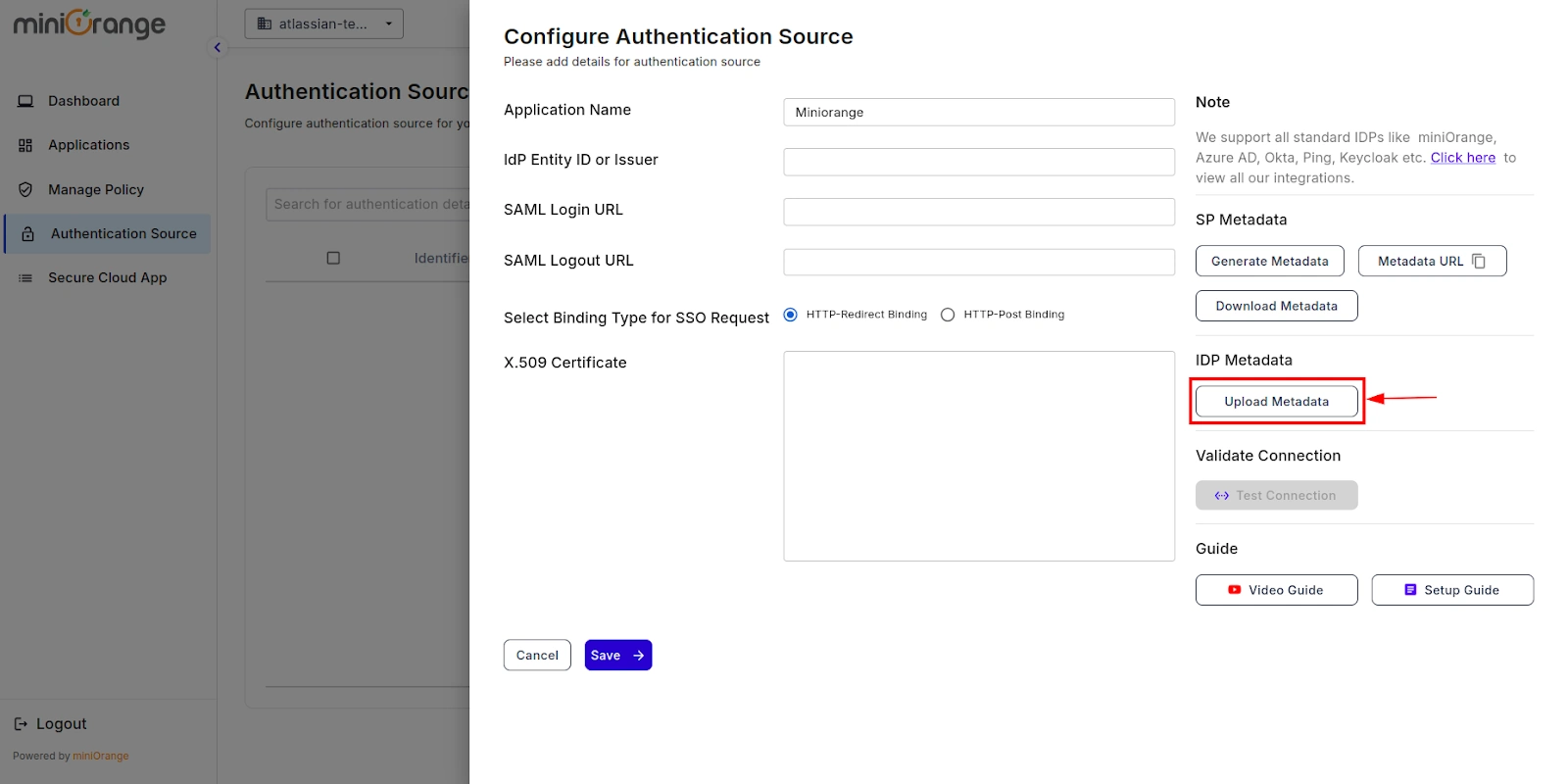Click the miniOrange logo
Image resolution: width=1568 pixels, height=784 pixels.
click(x=89, y=24)
